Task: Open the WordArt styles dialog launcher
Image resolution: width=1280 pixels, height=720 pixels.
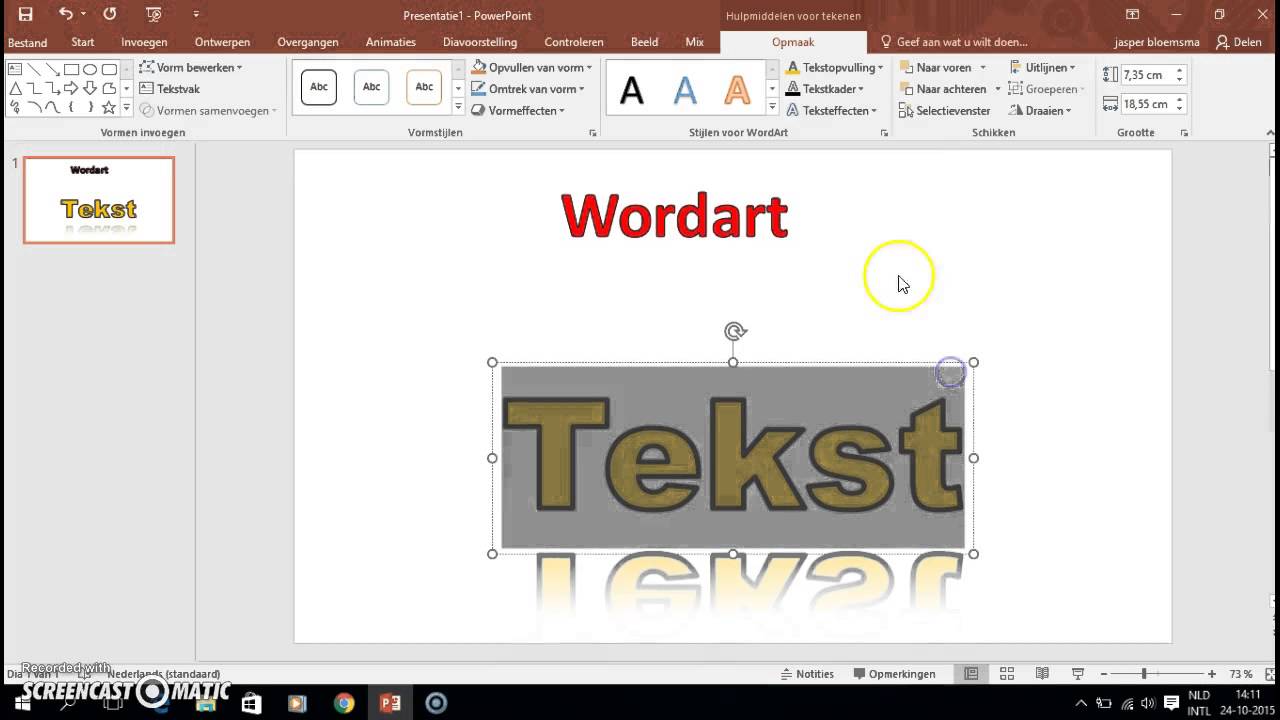Action: 884,133
